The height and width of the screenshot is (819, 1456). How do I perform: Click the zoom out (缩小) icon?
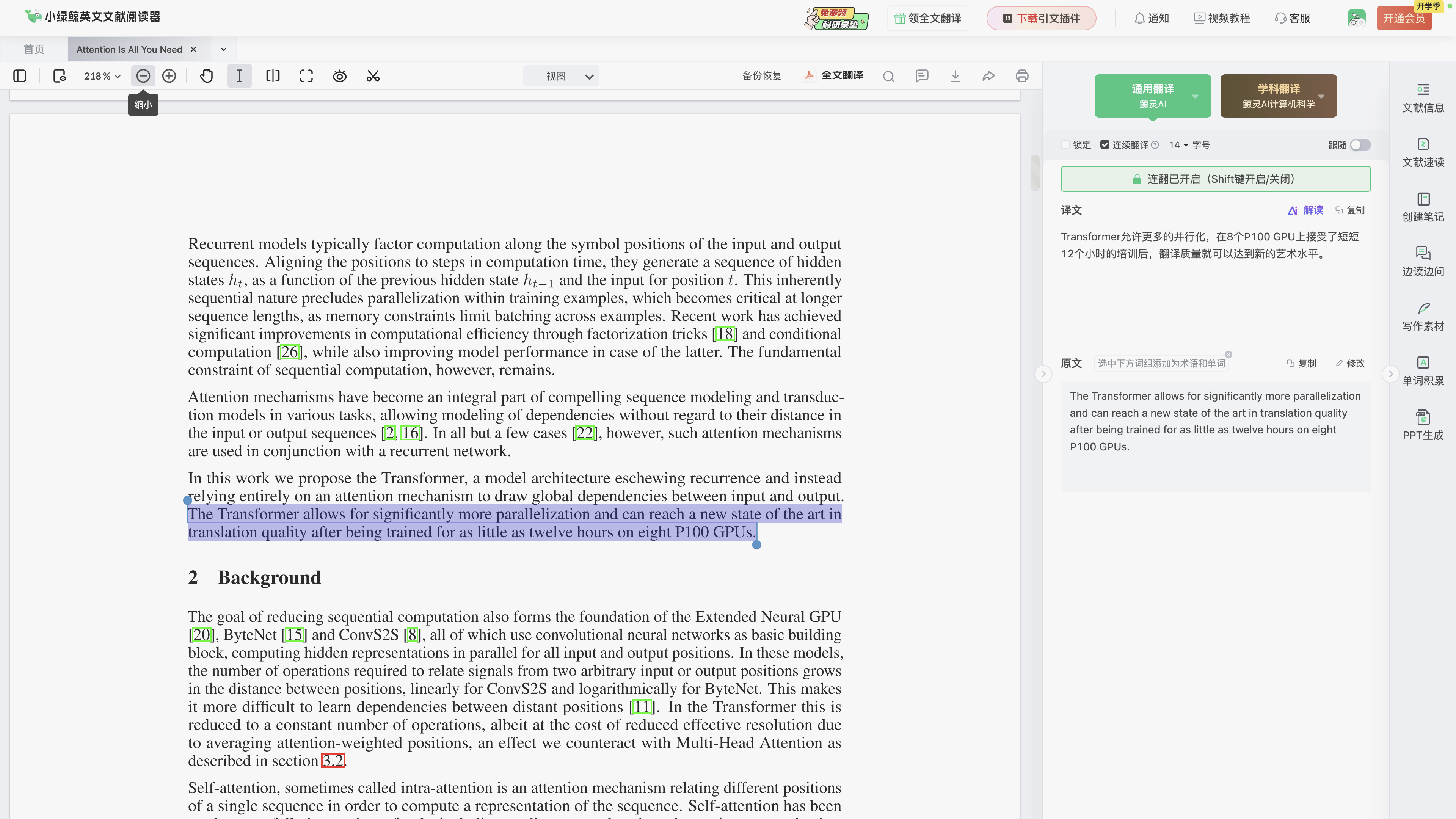coord(143,76)
